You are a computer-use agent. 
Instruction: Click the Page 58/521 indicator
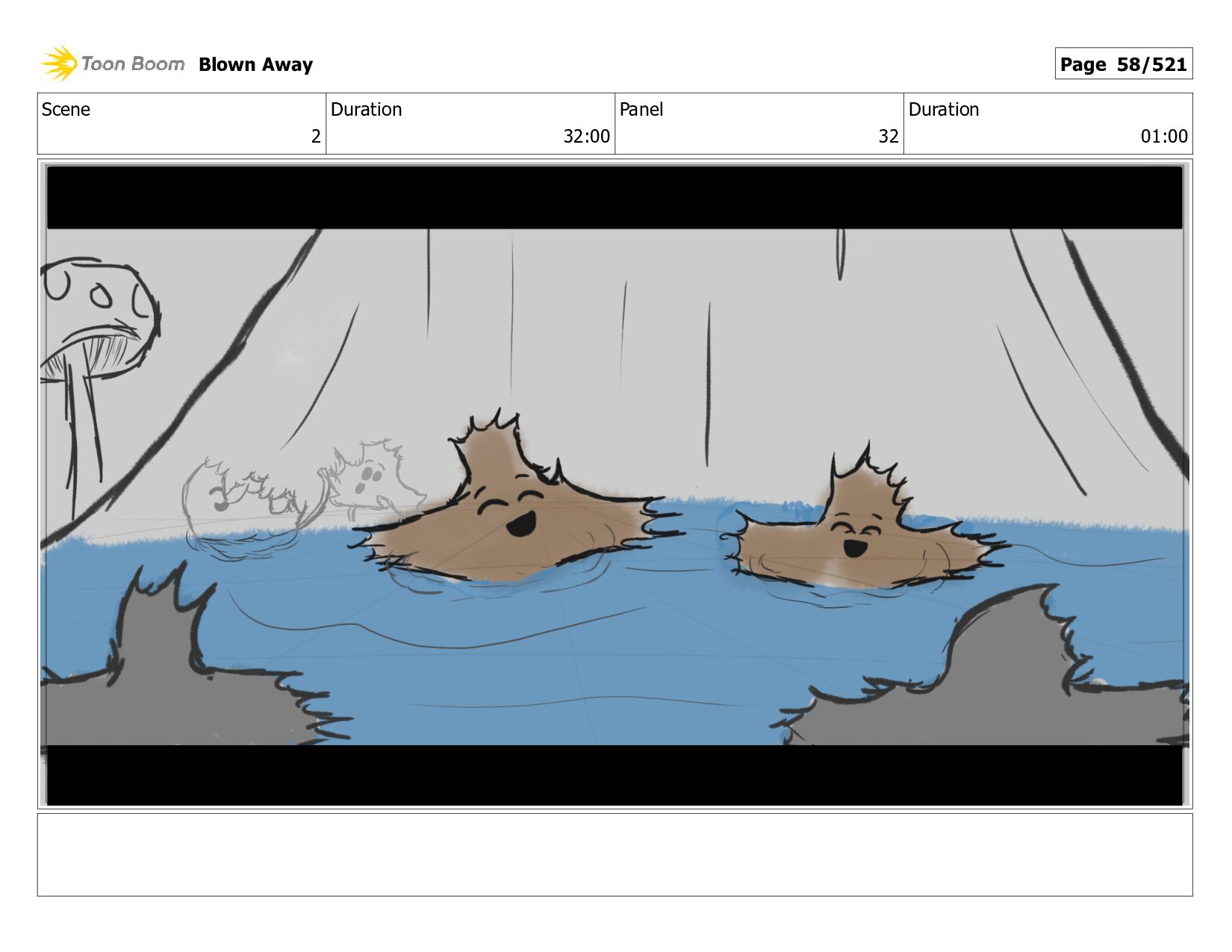point(1123,64)
